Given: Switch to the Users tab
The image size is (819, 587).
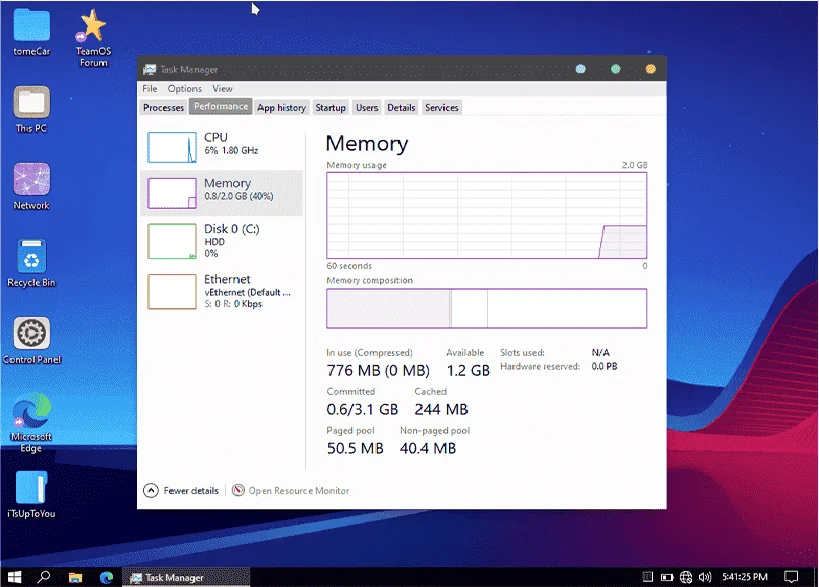Looking at the screenshot, I should pos(367,108).
